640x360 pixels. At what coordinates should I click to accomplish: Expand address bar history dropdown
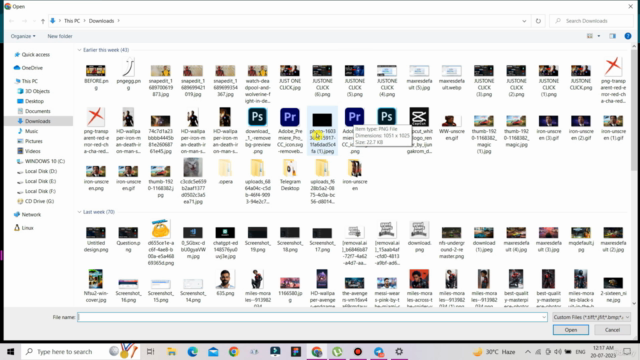(524, 21)
